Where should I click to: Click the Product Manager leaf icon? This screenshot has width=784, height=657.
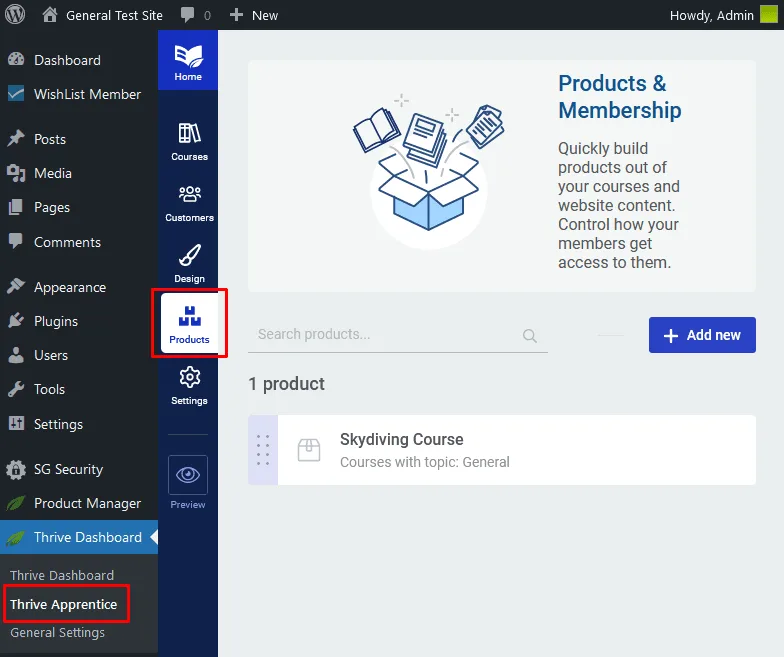pos(16,503)
